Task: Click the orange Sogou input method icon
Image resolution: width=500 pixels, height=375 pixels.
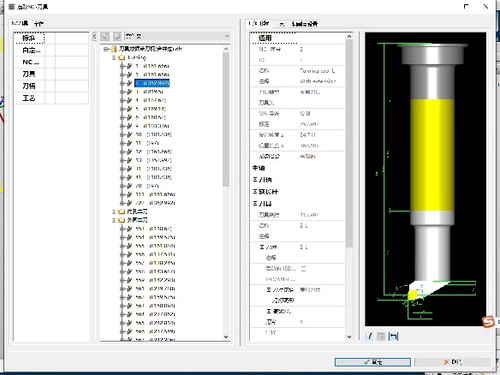Action: coord(488,322)
